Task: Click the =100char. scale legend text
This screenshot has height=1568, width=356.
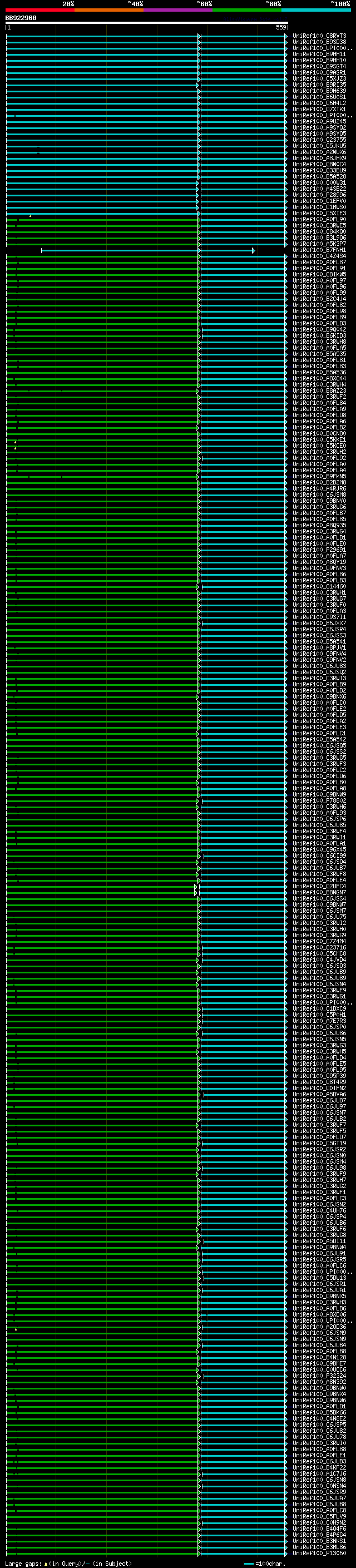Action: tap(270, 1563)
